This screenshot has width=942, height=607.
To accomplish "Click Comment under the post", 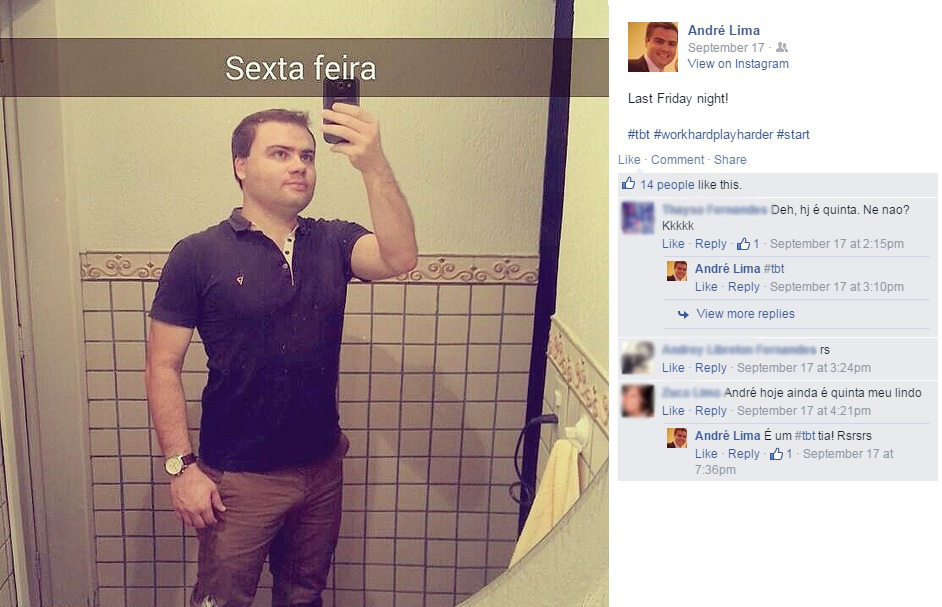I will (677, 160).
